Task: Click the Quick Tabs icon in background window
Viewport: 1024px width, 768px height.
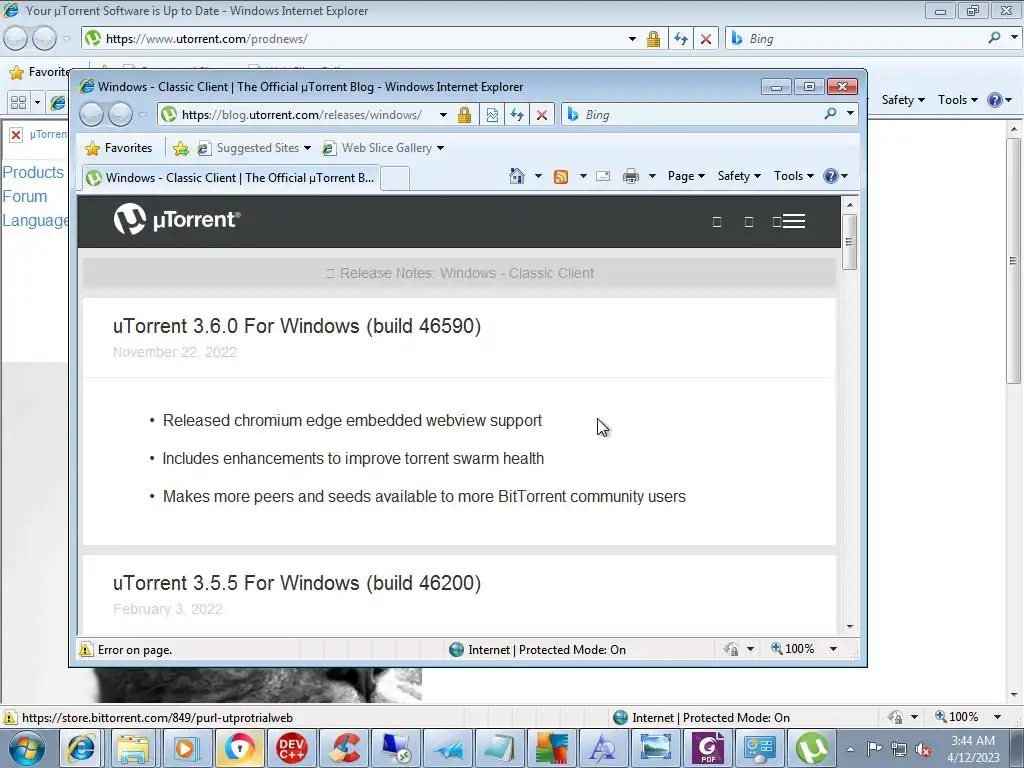Action: coord(19,103)
